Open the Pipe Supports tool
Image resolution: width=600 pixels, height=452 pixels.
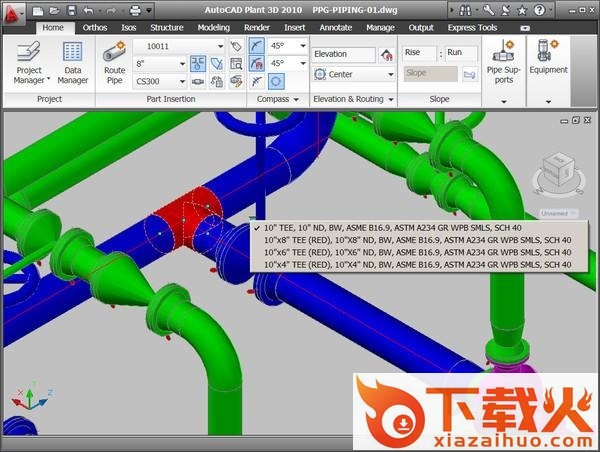tap(503, 61)
